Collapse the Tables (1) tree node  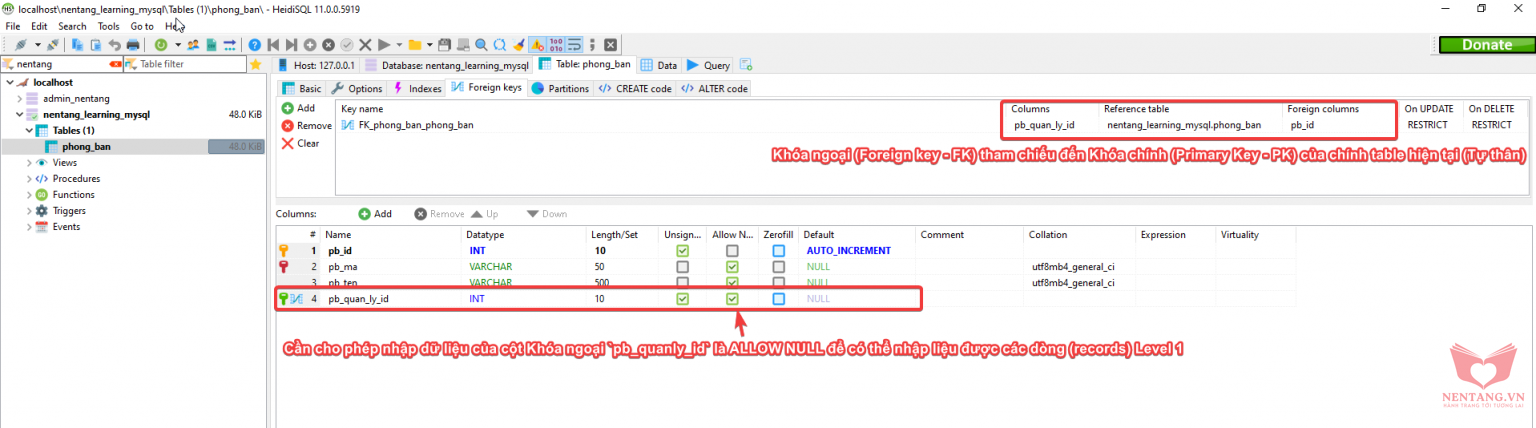[29, 131]
